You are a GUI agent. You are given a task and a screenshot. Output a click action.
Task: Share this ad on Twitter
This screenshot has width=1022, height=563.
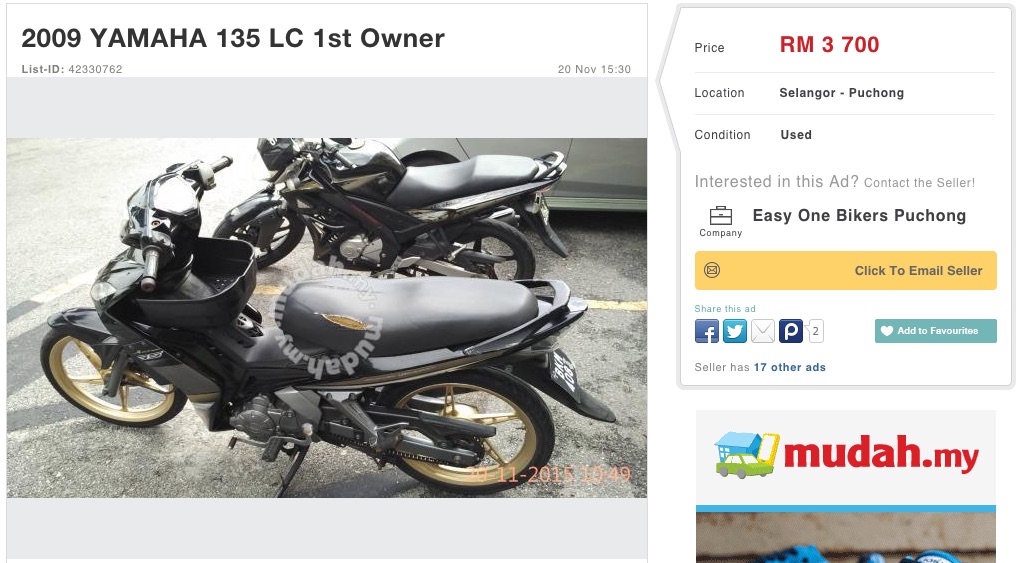(735, 331)
